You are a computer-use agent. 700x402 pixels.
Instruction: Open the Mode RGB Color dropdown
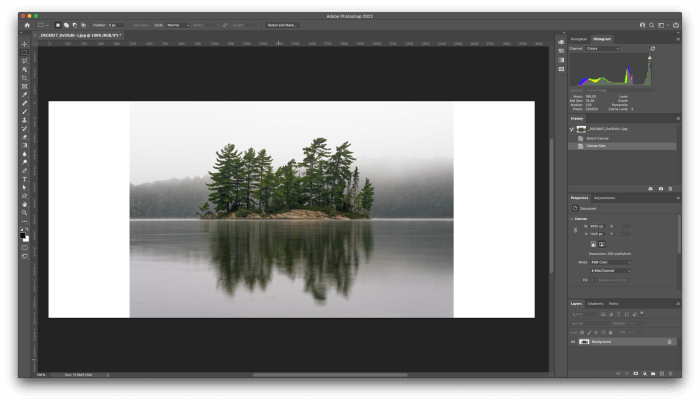(610, 262)
